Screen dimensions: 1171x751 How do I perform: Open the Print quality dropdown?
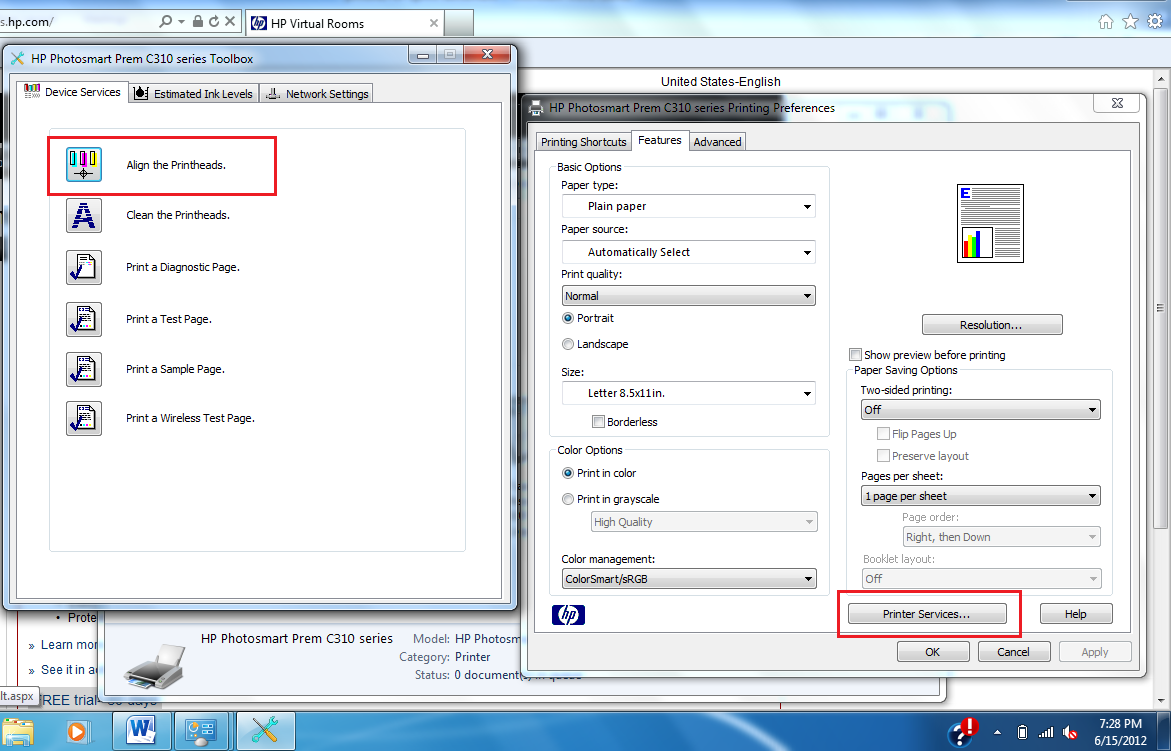coord(689,296)
